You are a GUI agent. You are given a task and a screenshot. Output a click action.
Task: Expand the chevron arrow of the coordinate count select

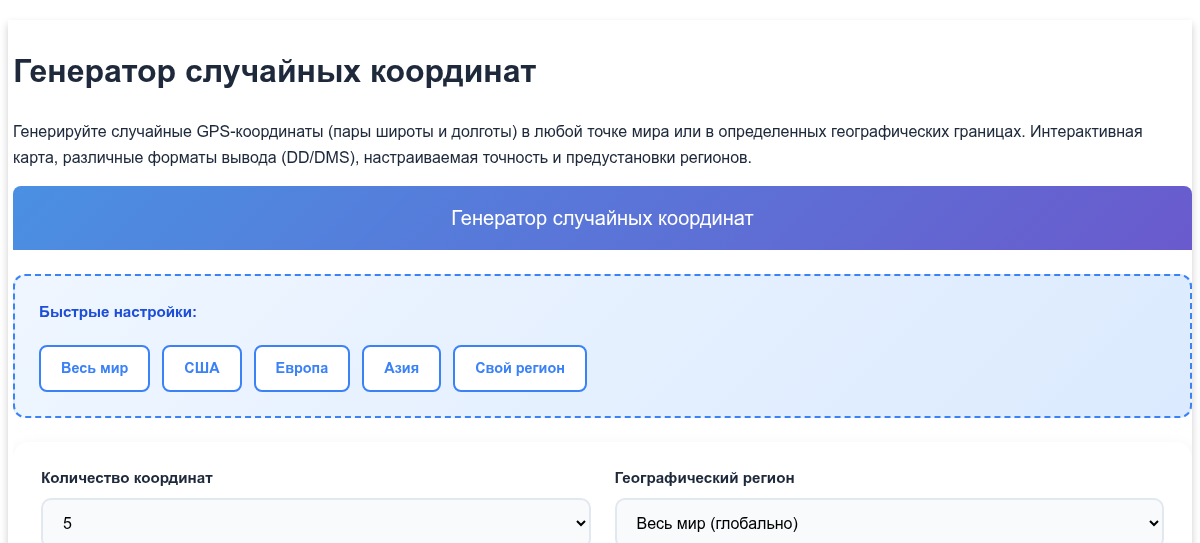coord(580,523)
